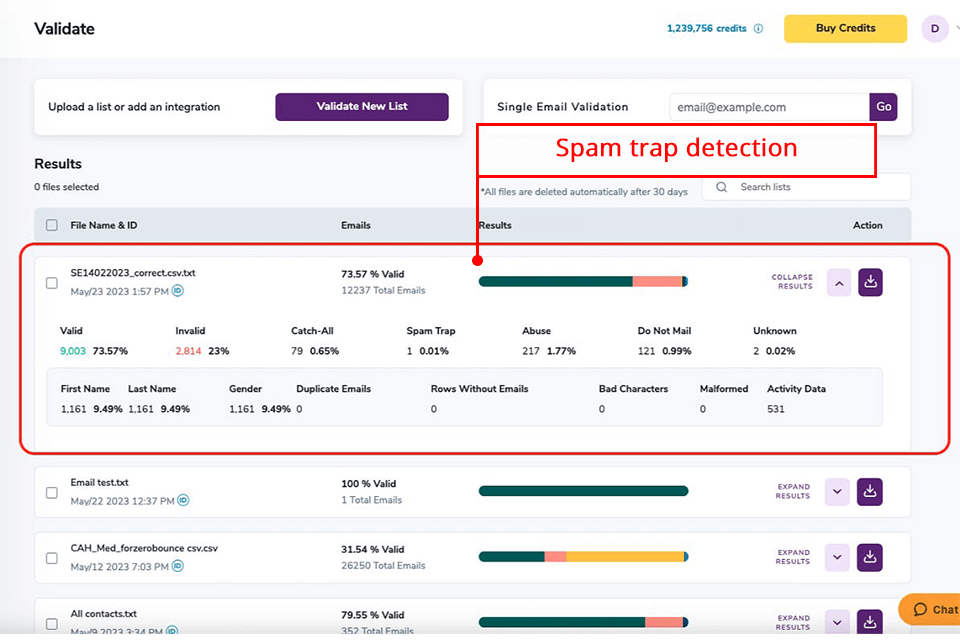
Task: Expand results for Email test.txt
Action: point(837,492)
